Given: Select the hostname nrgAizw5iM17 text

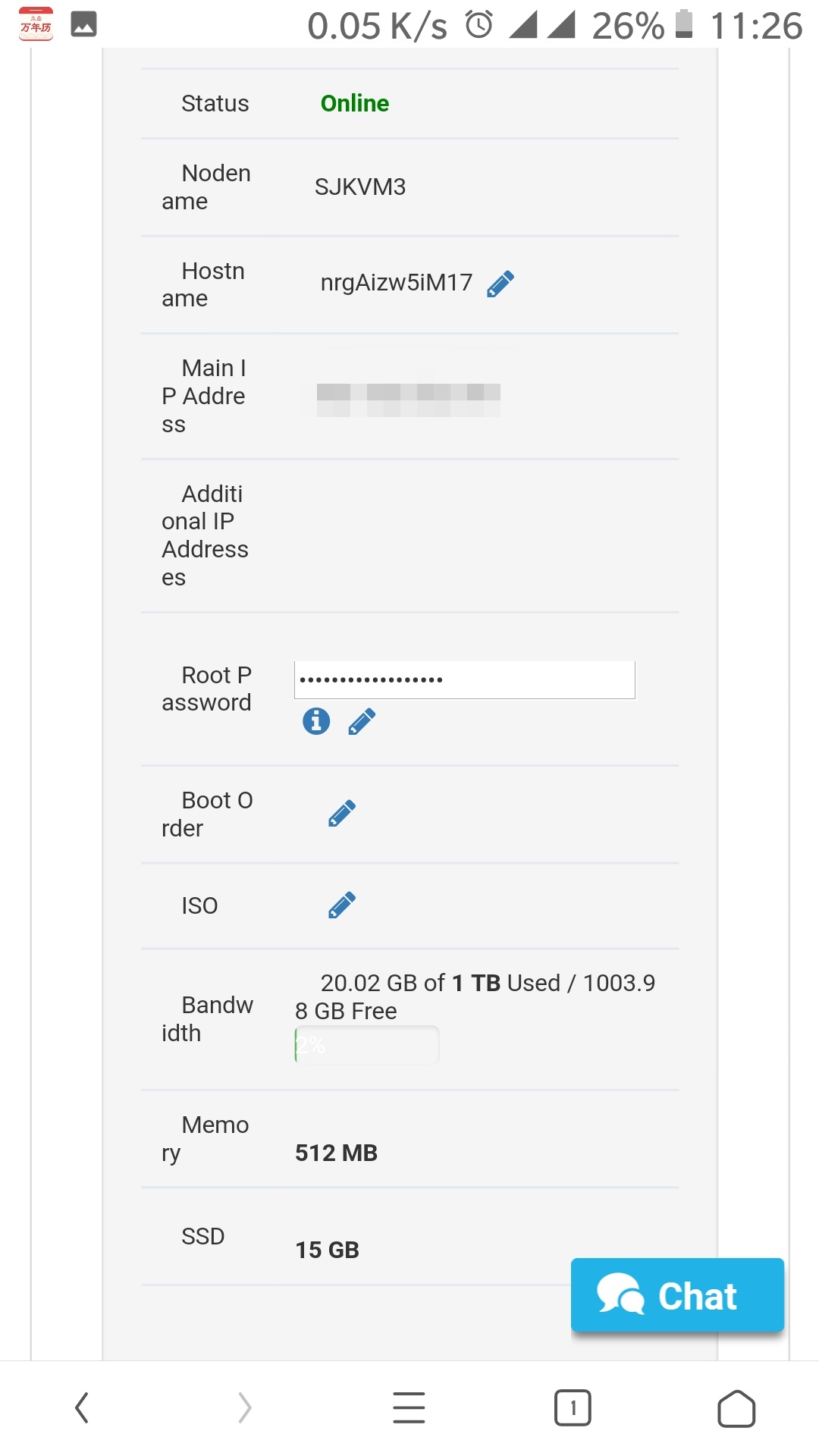Looking at the screenshot, I should 396,283.
